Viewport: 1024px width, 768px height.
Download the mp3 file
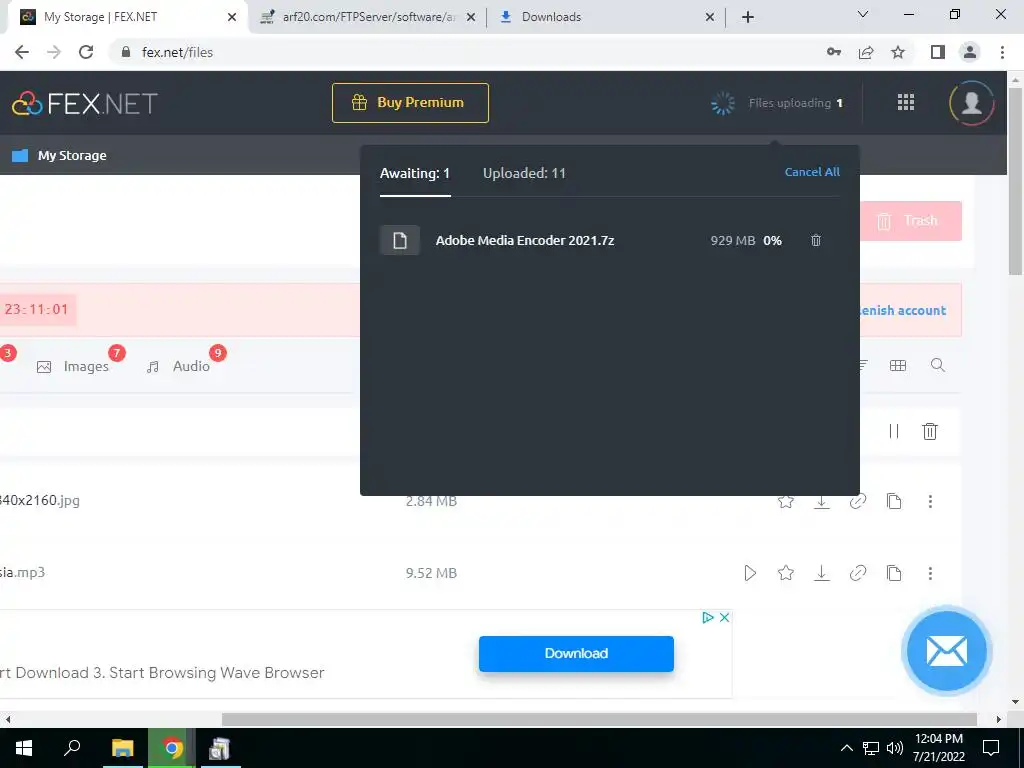(x=822, y=573)
